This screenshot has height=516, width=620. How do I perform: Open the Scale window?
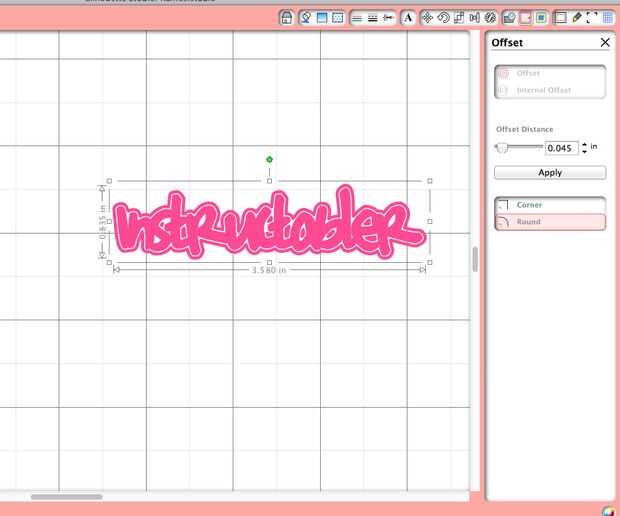[x=459, y=18]
